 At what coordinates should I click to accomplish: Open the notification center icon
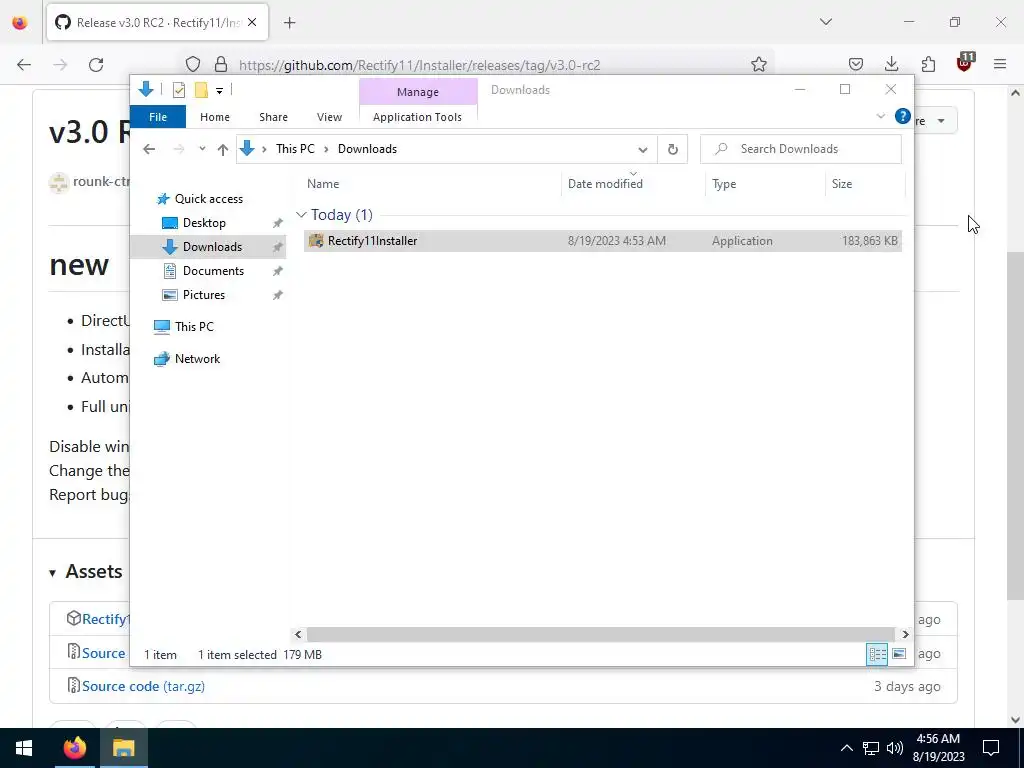click(x=991, y=748)
